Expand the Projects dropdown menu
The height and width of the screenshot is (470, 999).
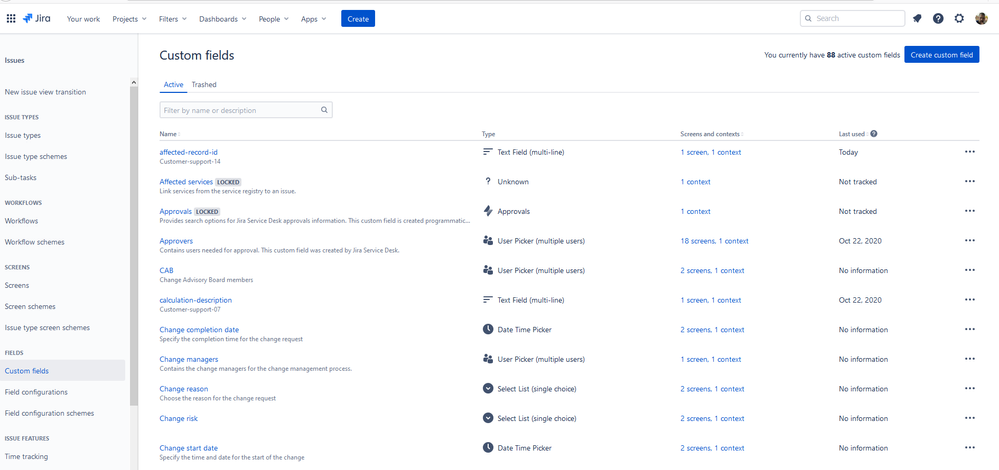129,19
